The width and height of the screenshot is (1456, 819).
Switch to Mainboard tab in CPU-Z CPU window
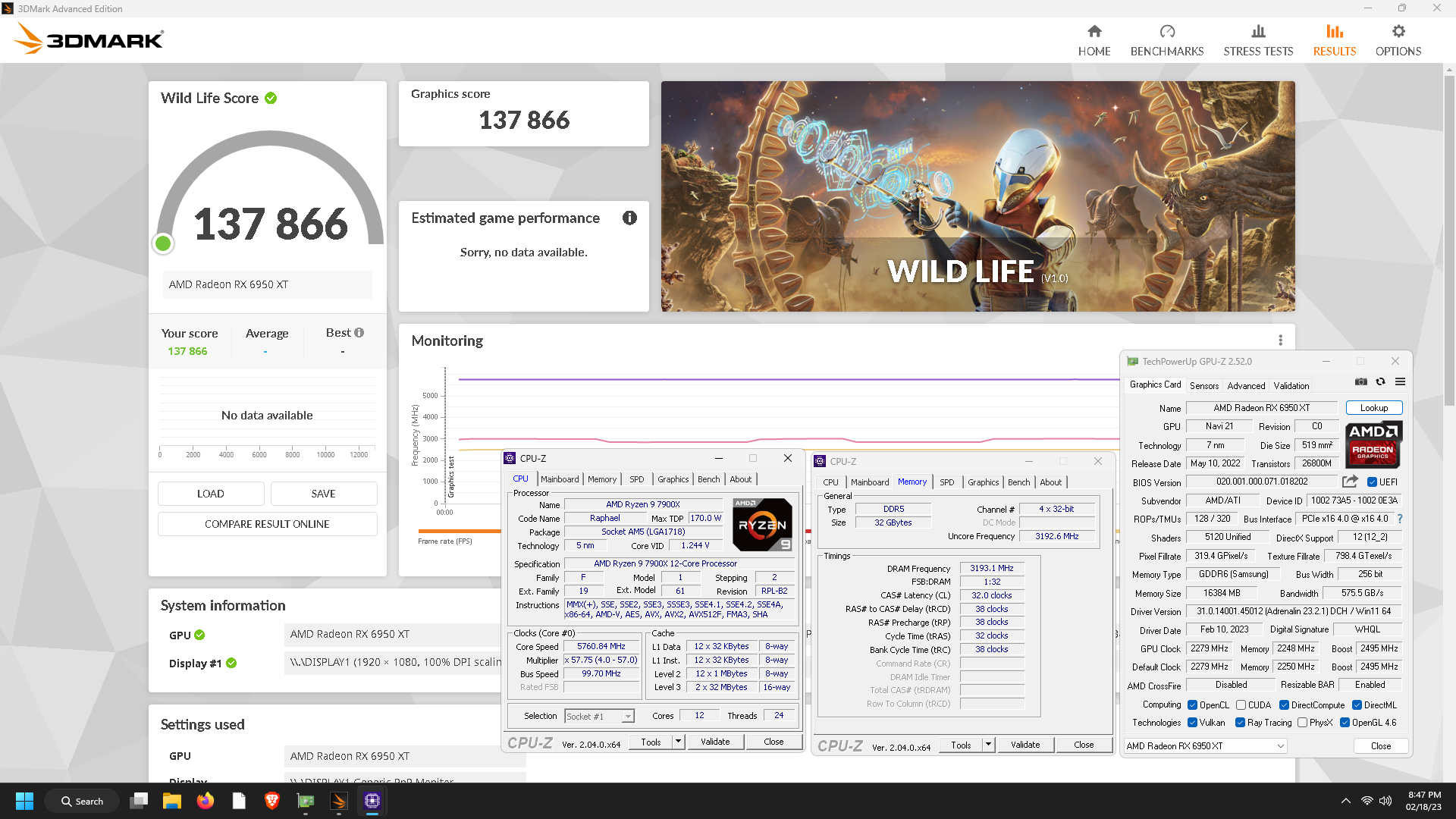click(560, 479)
